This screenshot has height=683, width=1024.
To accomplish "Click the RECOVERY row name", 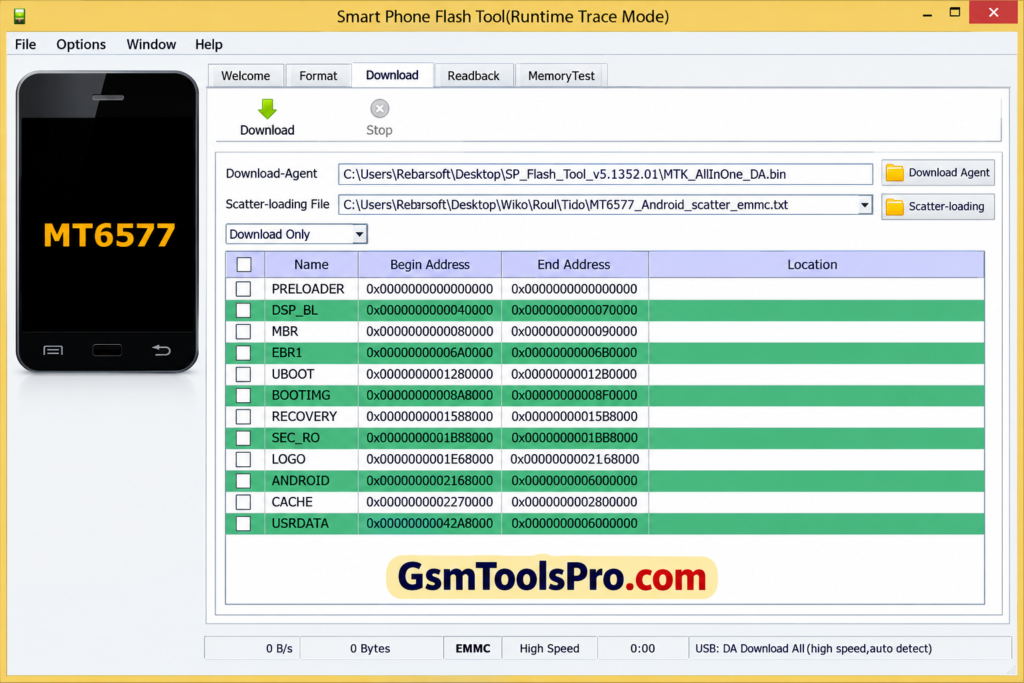I will 304,417.
